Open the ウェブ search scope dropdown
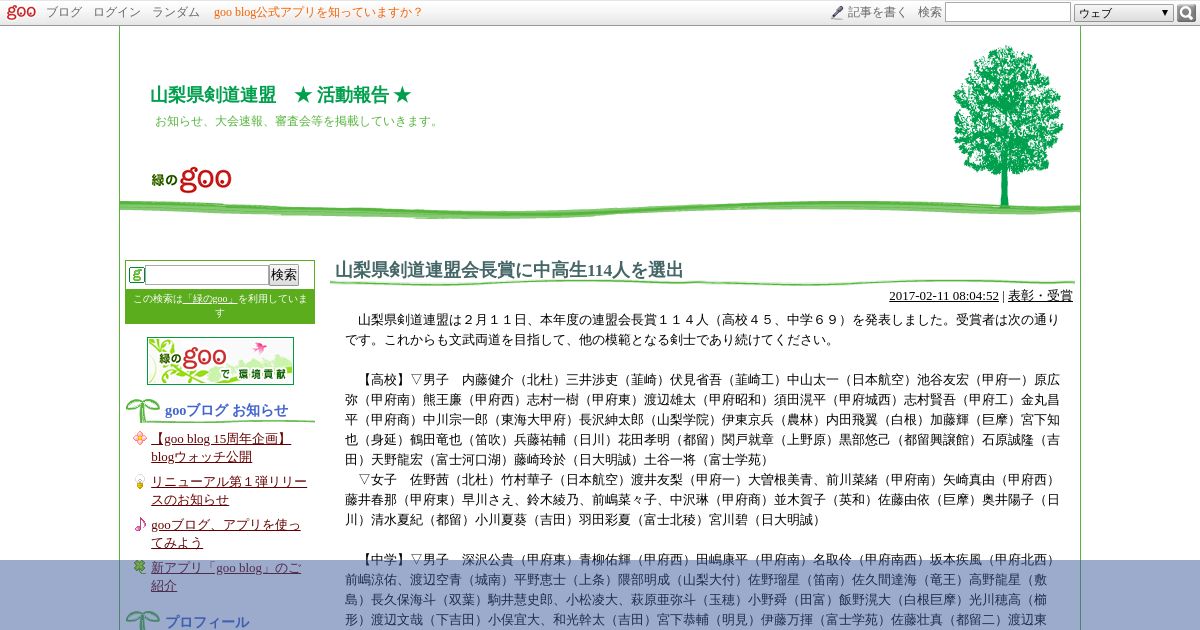1200x630 pixels. point(1124,13)
